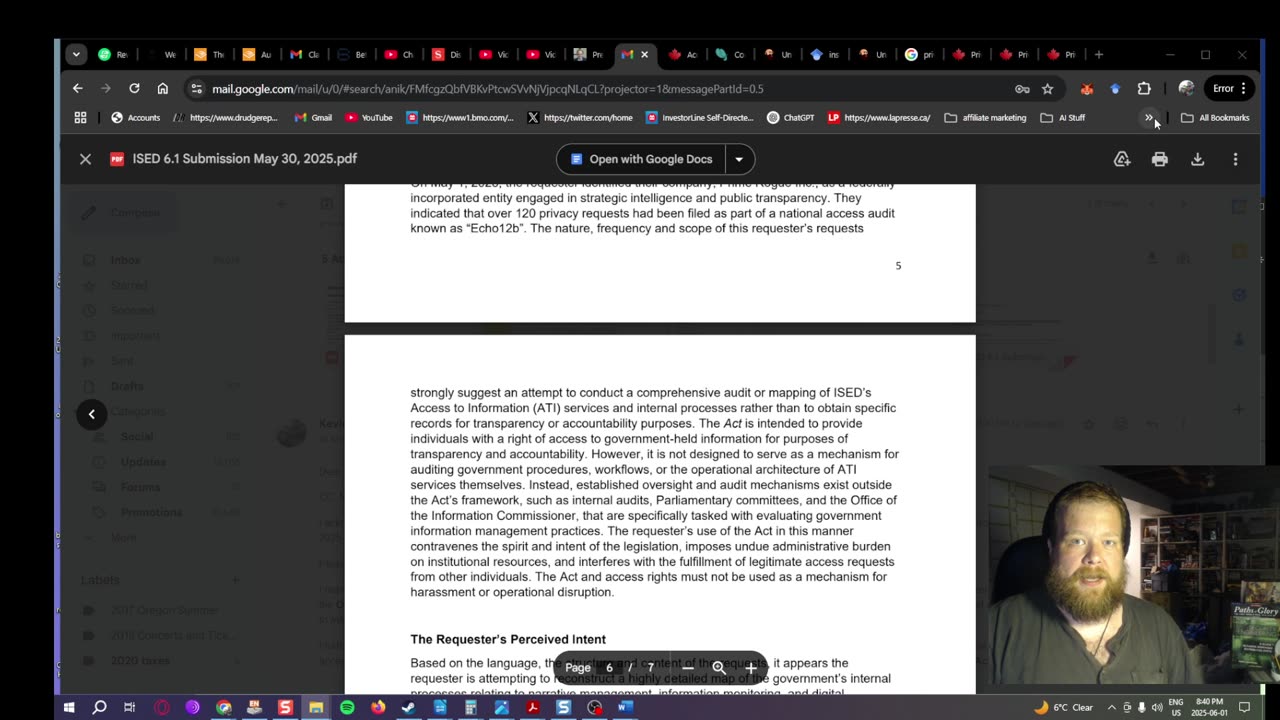Viewport: 1280px width, 720px height.
Task: Open the All Bookmarks folder
Action: [x=1215, y=118]
